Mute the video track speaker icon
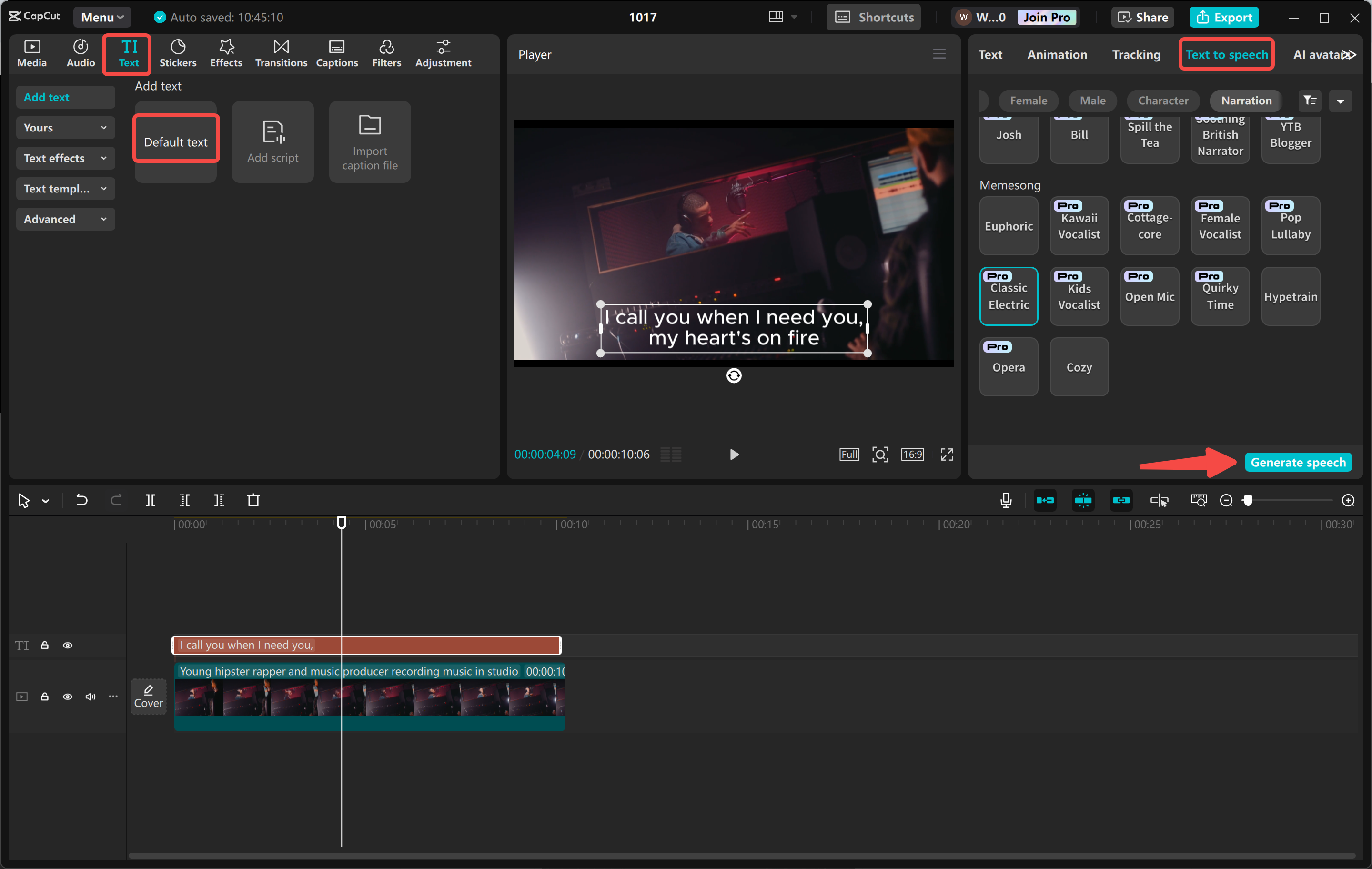This screenshot has width=1372, height=869. (x=90, y=697)
